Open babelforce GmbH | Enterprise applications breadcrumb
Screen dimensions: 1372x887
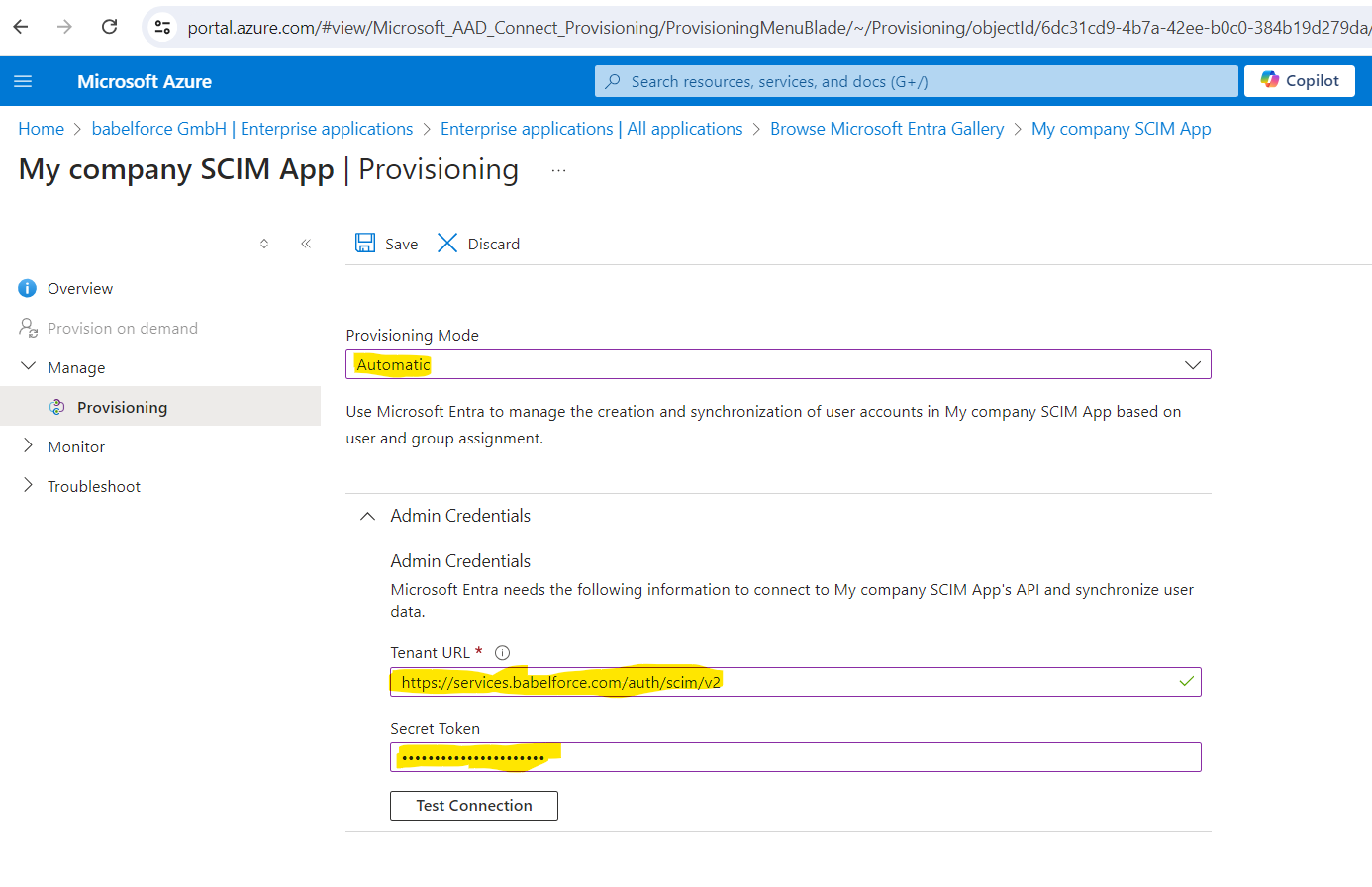(x=252, y=129)
